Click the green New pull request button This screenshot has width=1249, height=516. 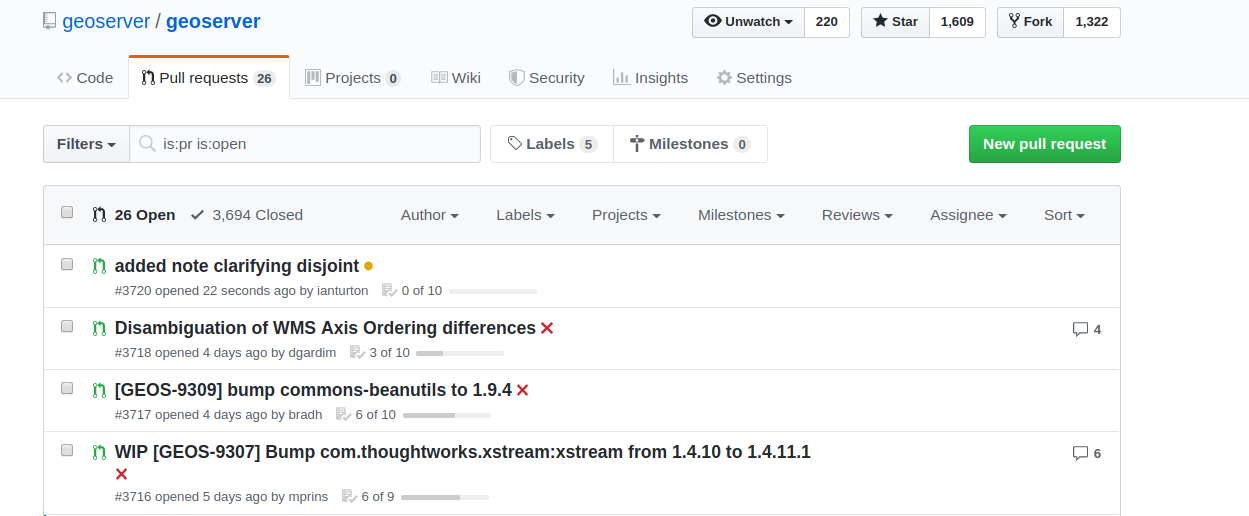coord(1045,144)
